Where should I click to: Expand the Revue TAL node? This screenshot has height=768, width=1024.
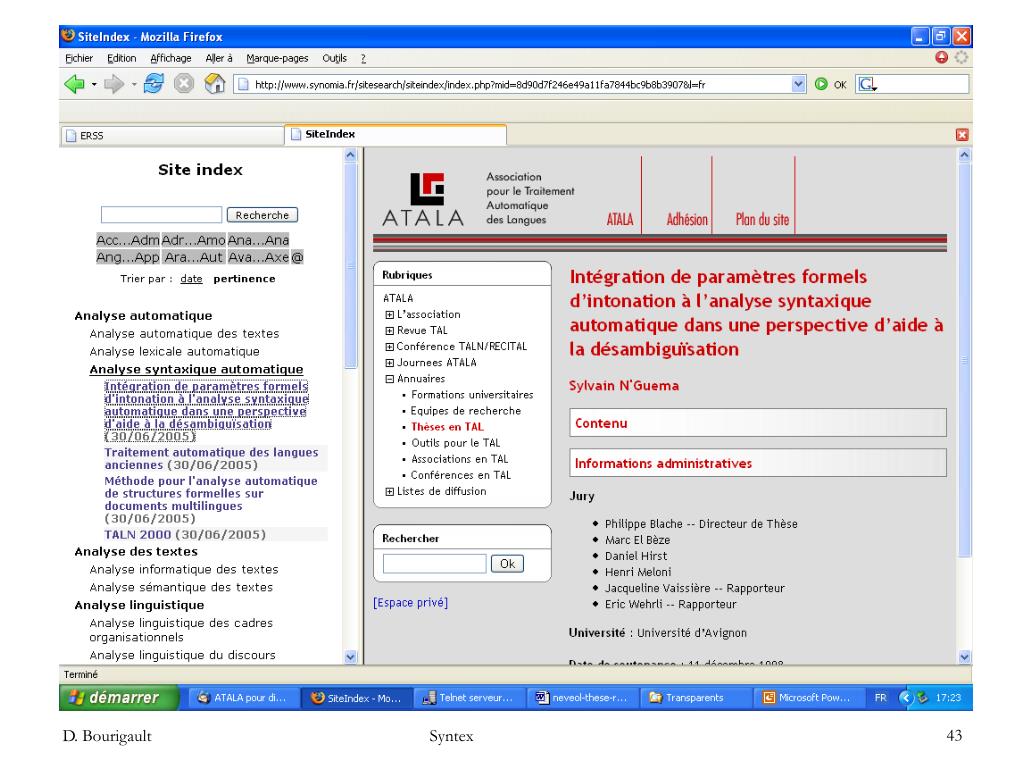click(390, 331)
